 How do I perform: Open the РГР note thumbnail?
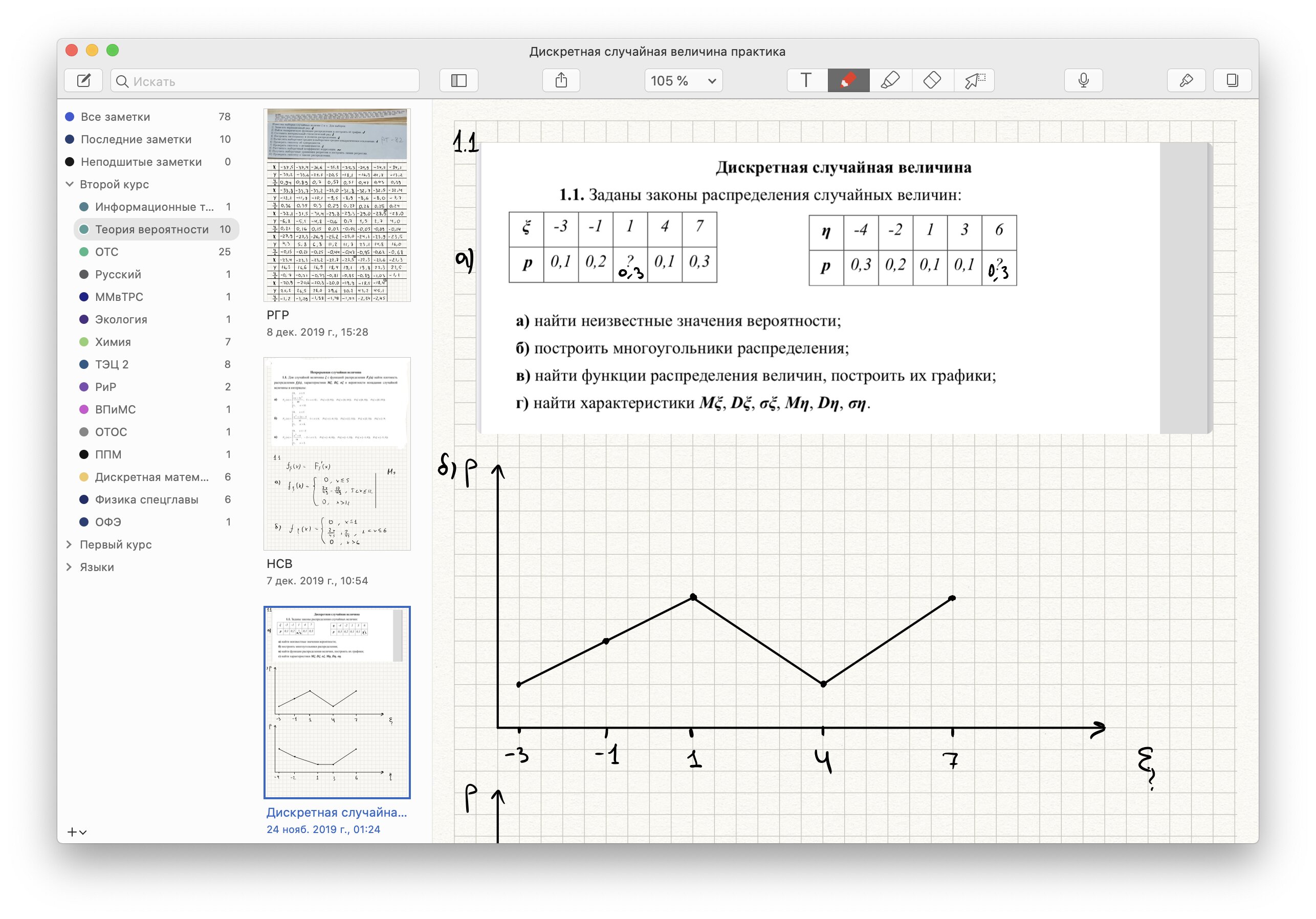pyautogui.click(x=337, y=205)
